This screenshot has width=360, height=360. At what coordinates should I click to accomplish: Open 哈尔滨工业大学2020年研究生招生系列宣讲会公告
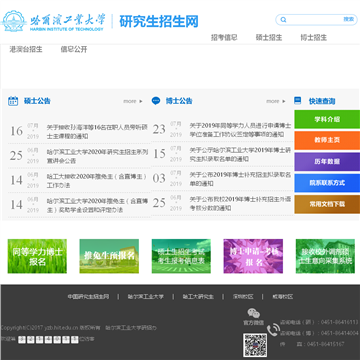coord(97,156)
